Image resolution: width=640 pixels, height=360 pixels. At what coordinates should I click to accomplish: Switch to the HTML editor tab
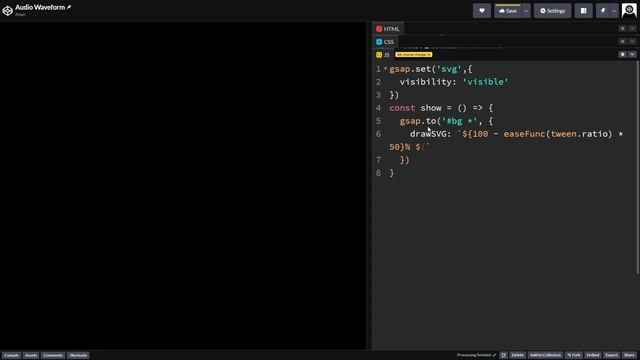(388, 29)
